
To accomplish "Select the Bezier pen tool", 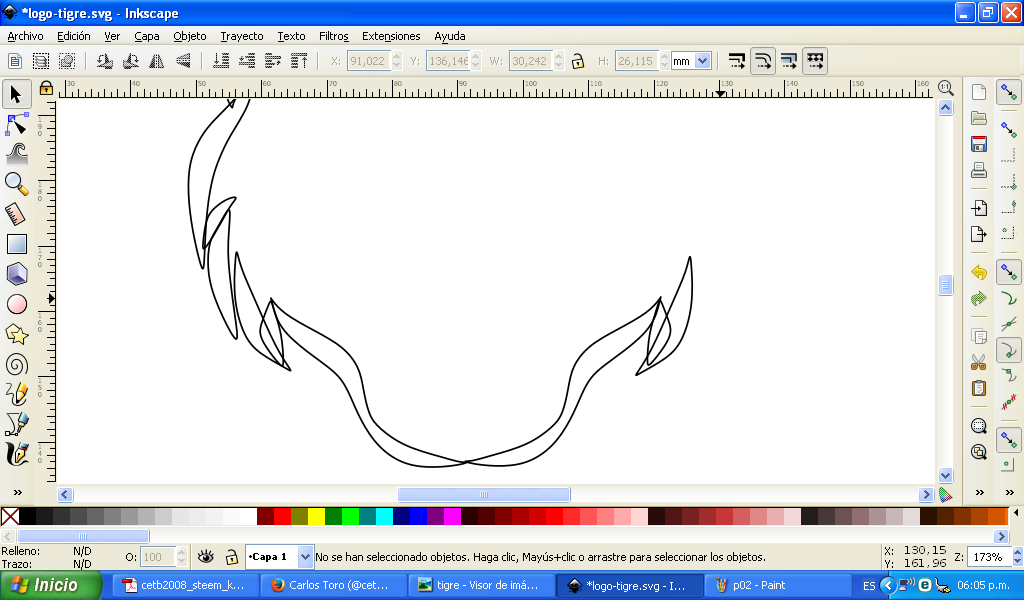I will click(x=16, y=424).
